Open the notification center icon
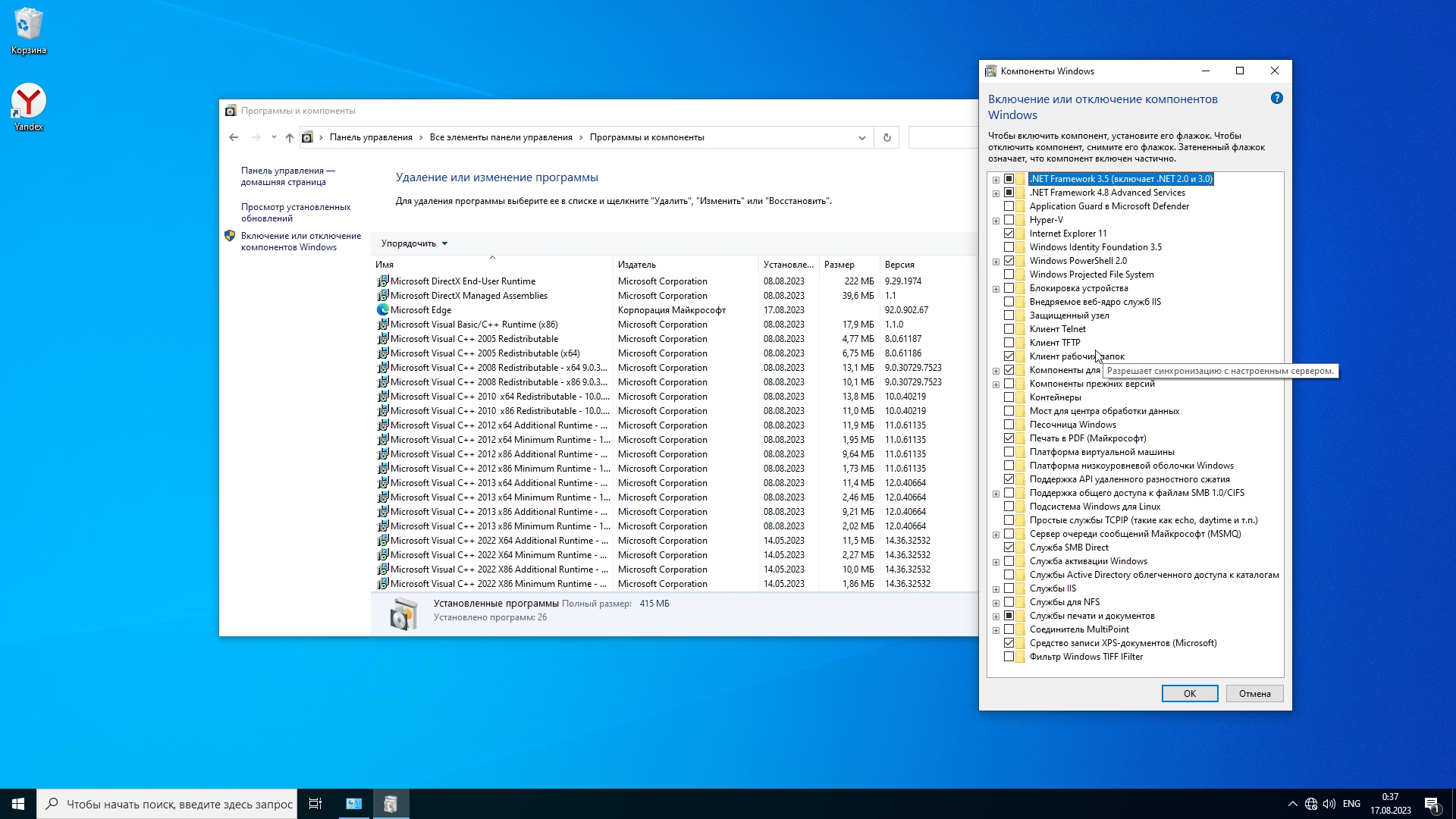 point(1432,804)
